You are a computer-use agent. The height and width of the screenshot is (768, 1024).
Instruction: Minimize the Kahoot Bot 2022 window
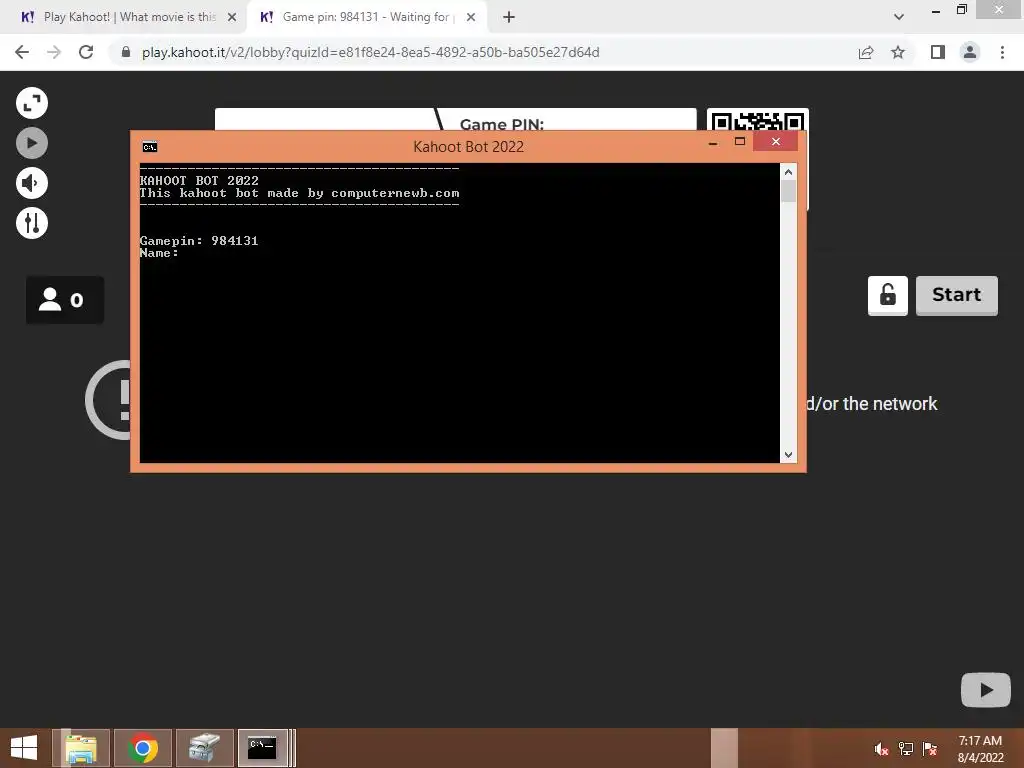[713, 142]
